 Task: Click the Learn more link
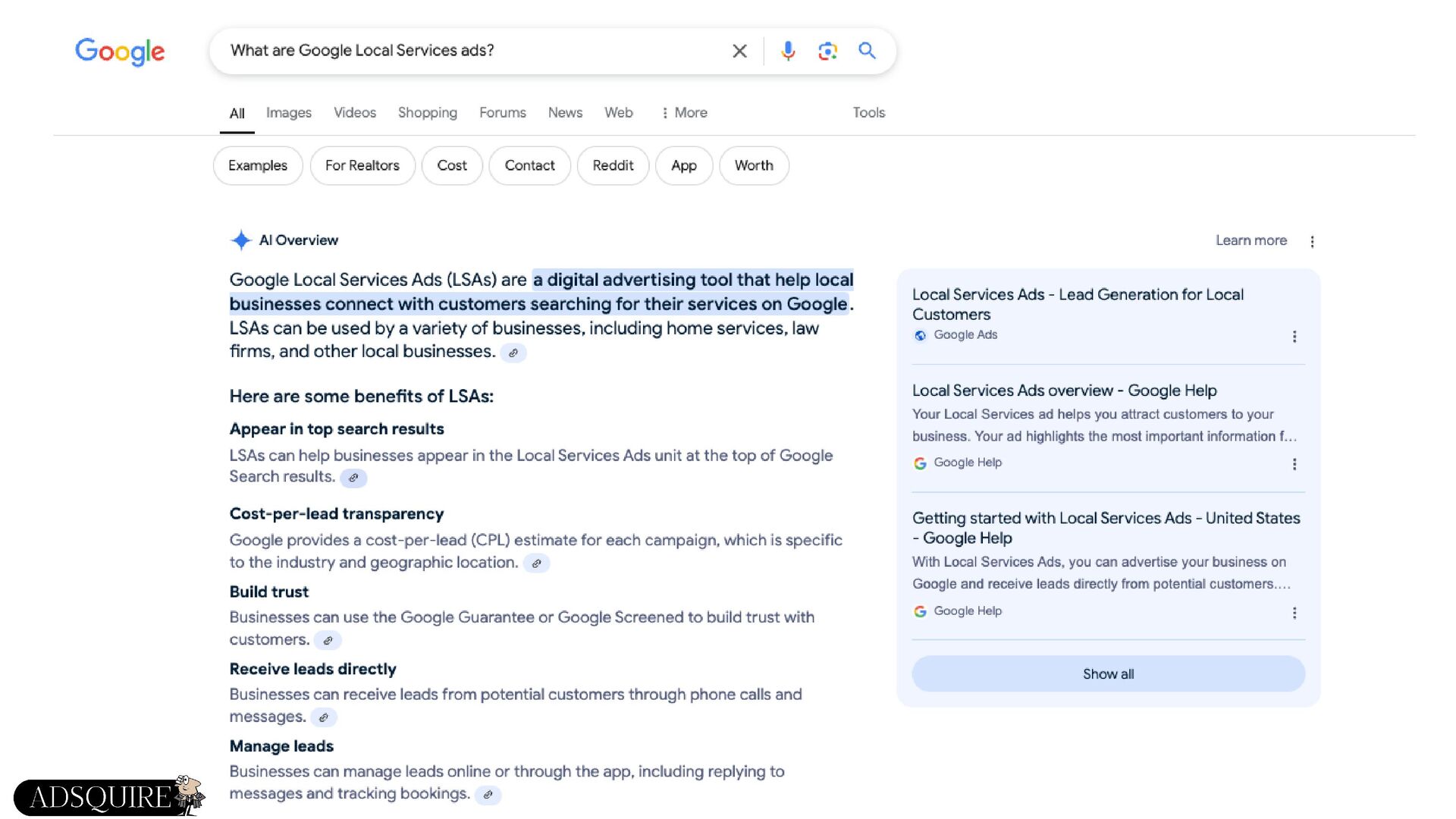[1251, 240]
